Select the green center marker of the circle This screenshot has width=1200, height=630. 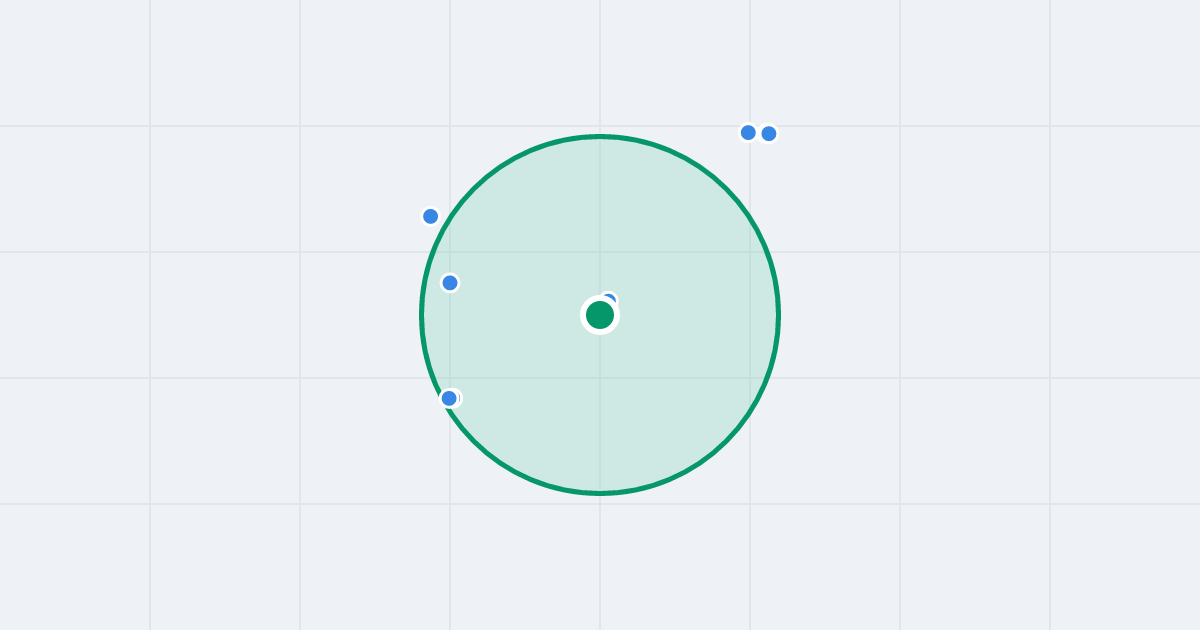point(600,315)
